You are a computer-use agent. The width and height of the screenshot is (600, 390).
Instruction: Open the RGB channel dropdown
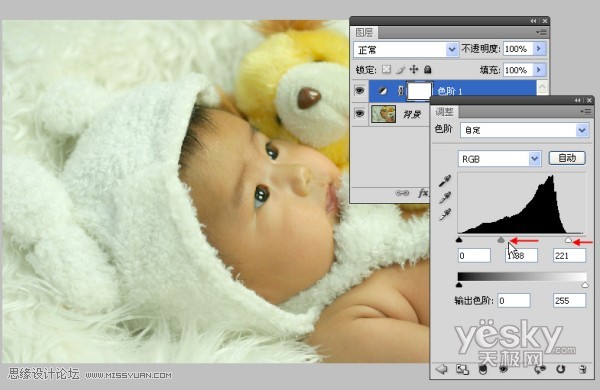coord(534,158)
